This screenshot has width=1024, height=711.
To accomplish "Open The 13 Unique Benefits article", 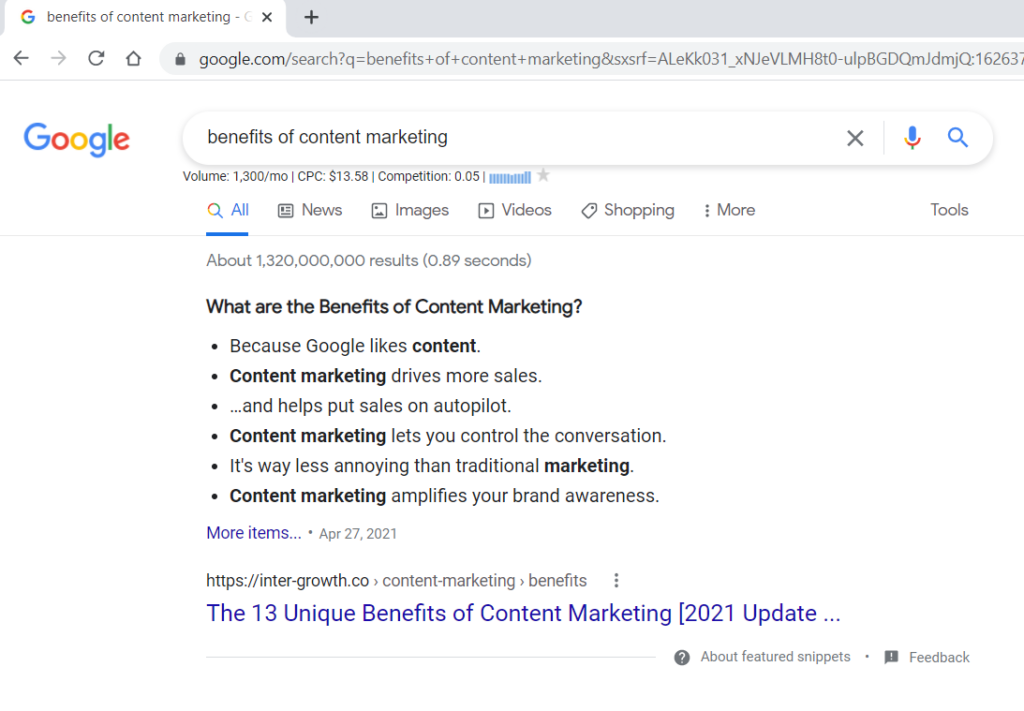I will pyautogui.click(x=523, y=613).
